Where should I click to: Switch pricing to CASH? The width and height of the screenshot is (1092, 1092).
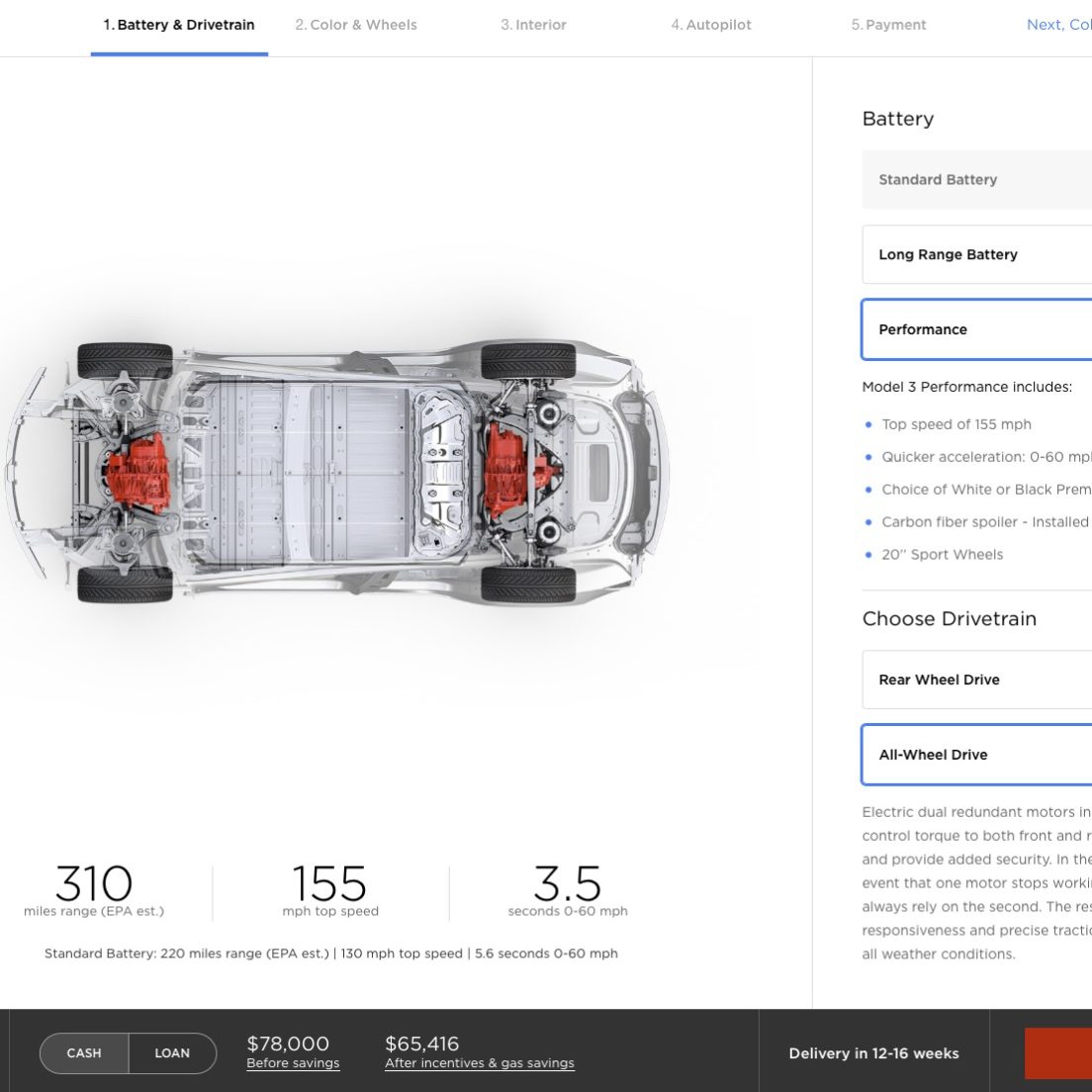[x=84, y=1053]
